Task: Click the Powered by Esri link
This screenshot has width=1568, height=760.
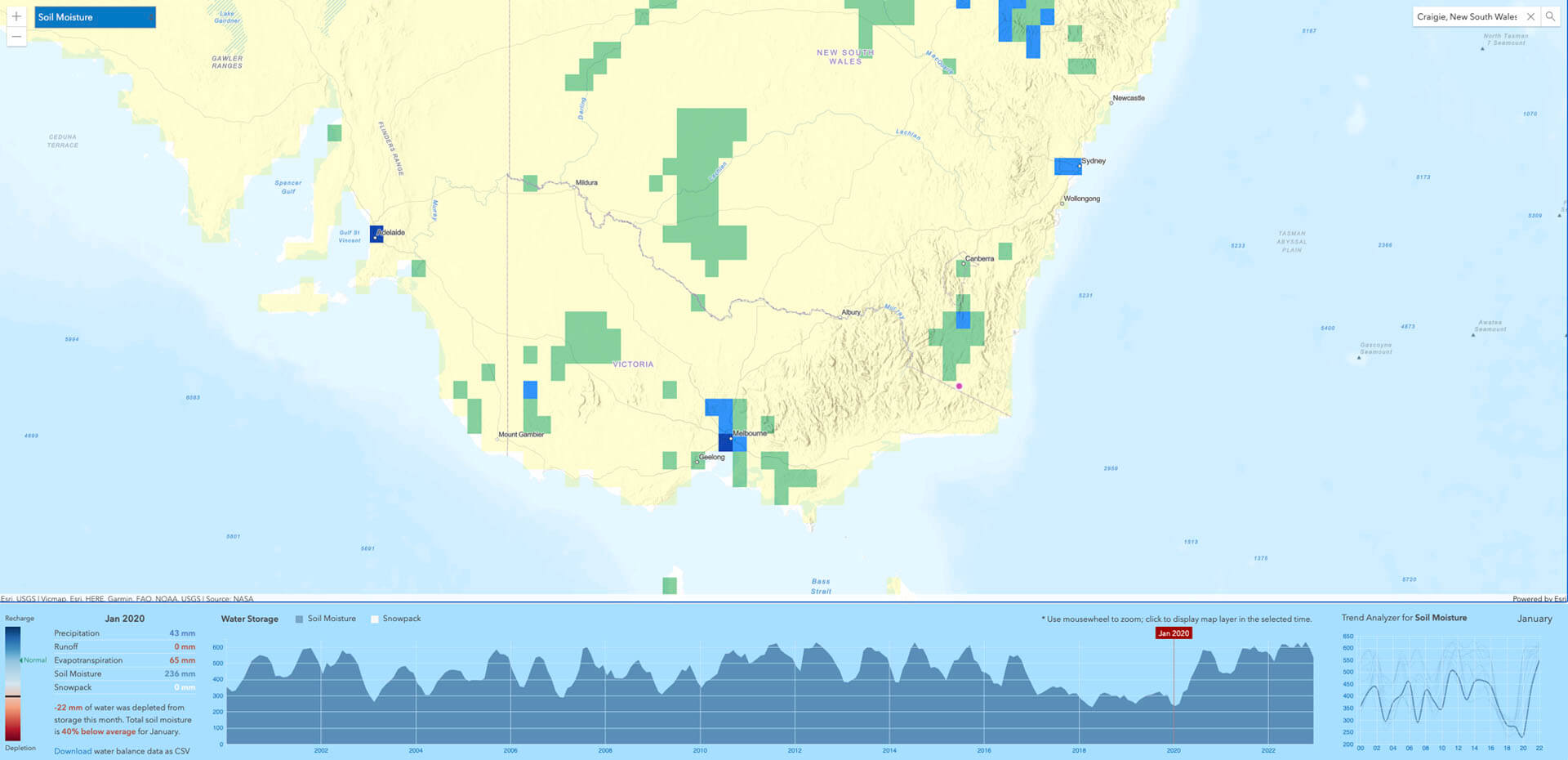Action: 1539,599
